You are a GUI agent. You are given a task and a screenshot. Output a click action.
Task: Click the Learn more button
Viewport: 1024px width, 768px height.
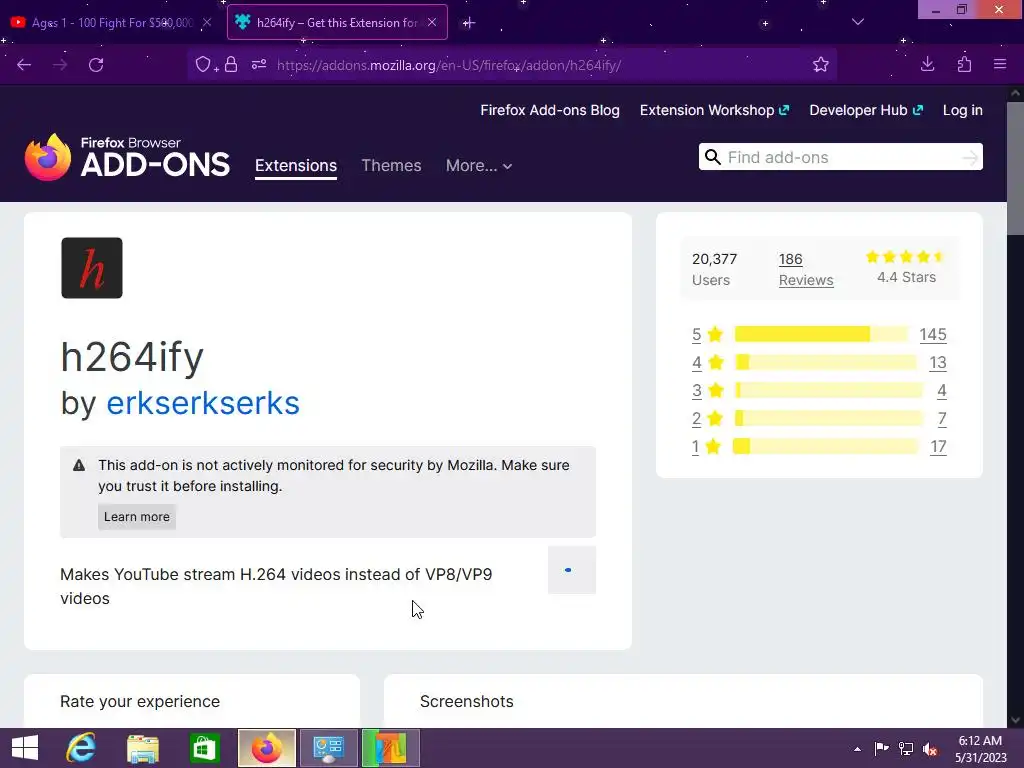136,517
